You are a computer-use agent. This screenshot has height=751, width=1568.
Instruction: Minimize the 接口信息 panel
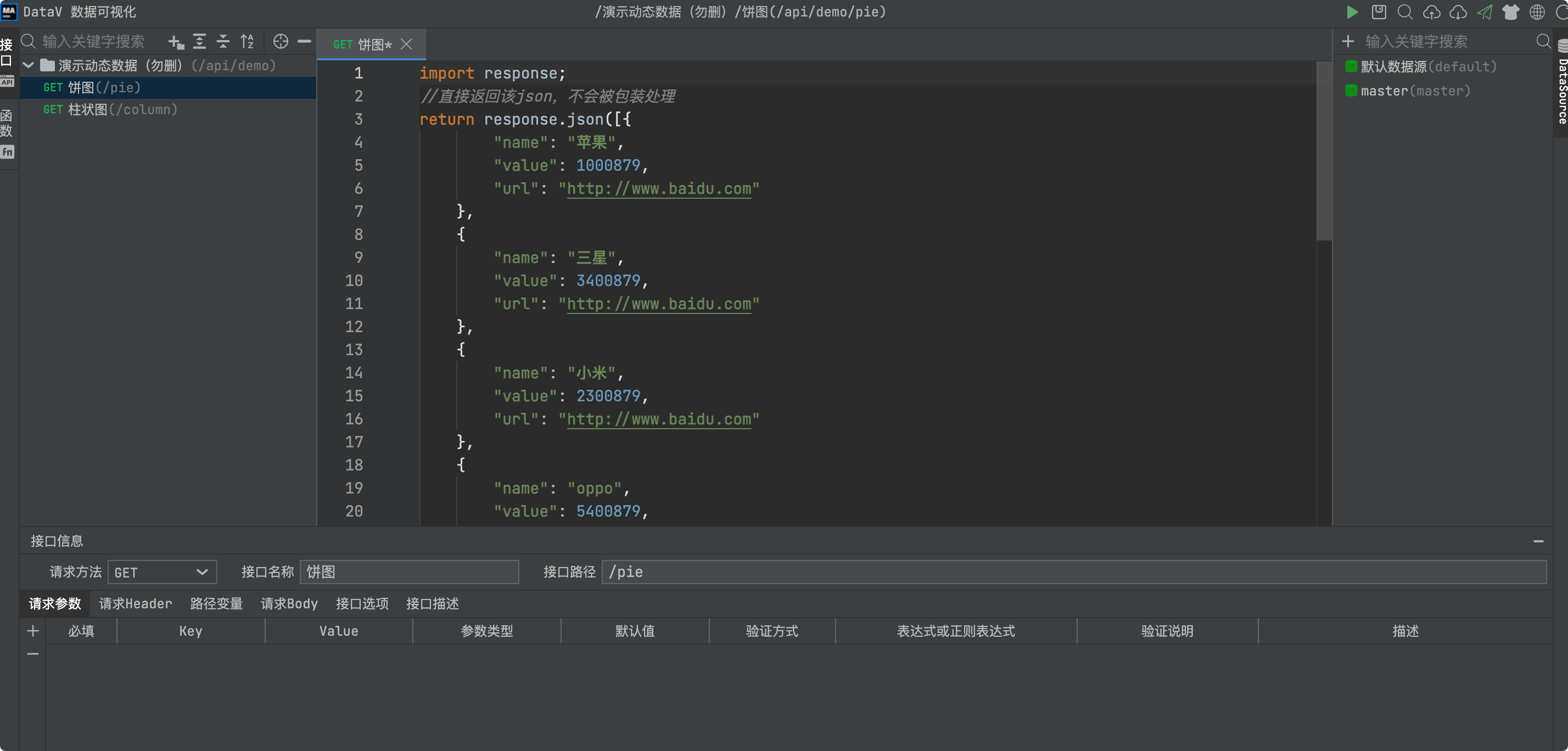pos(1538,541)
